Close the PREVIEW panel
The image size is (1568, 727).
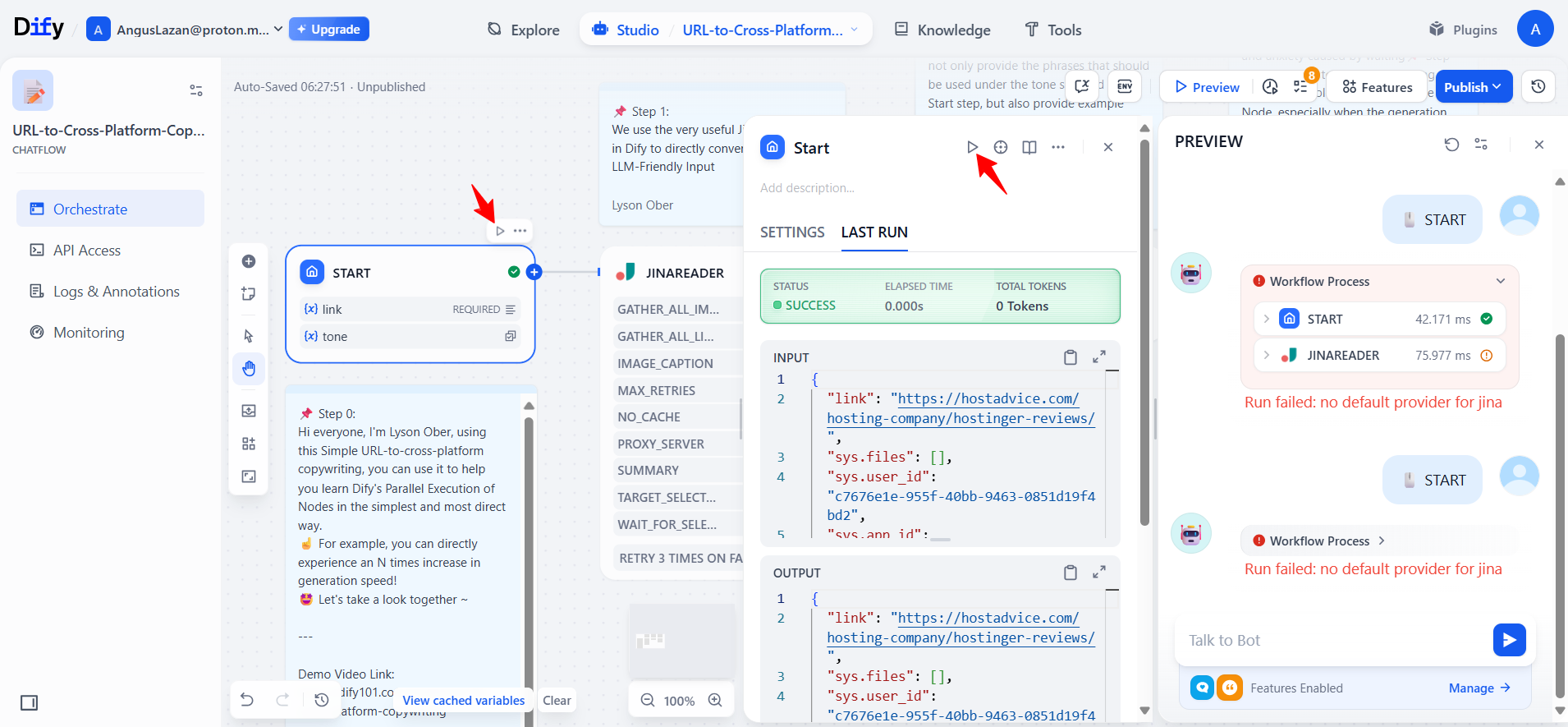[x=1539, y=144]
